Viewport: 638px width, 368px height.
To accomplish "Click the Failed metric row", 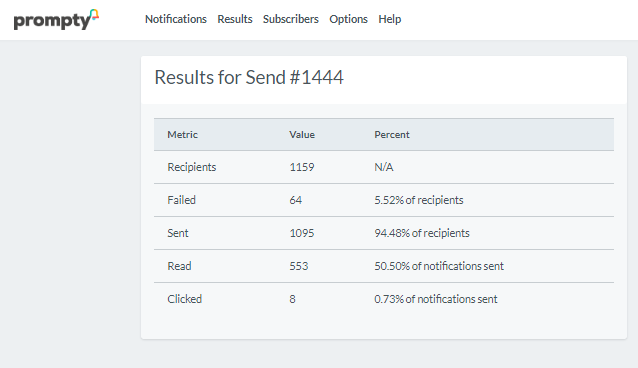I will 384,200.
